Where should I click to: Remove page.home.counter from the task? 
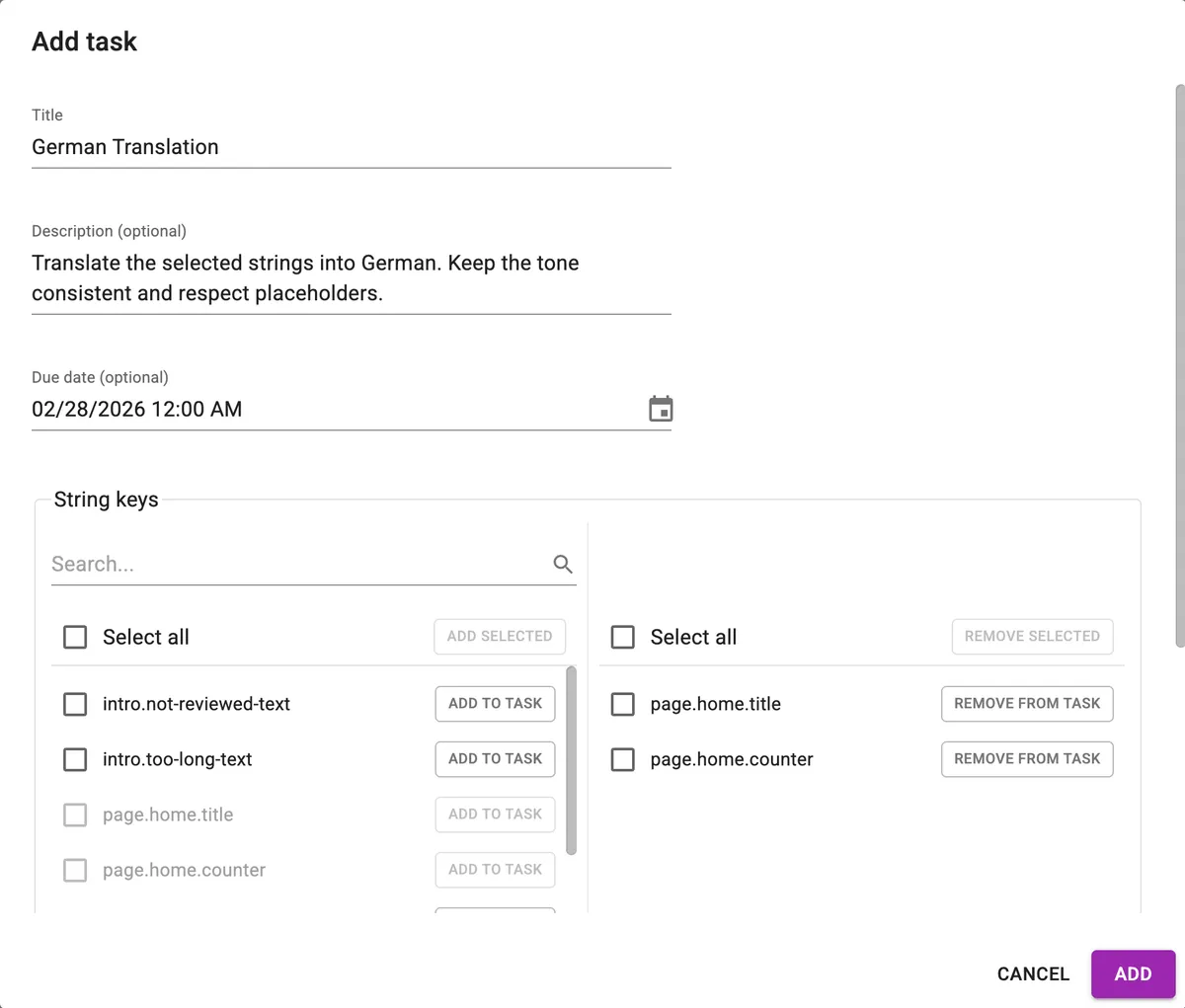coord(1026,759)
